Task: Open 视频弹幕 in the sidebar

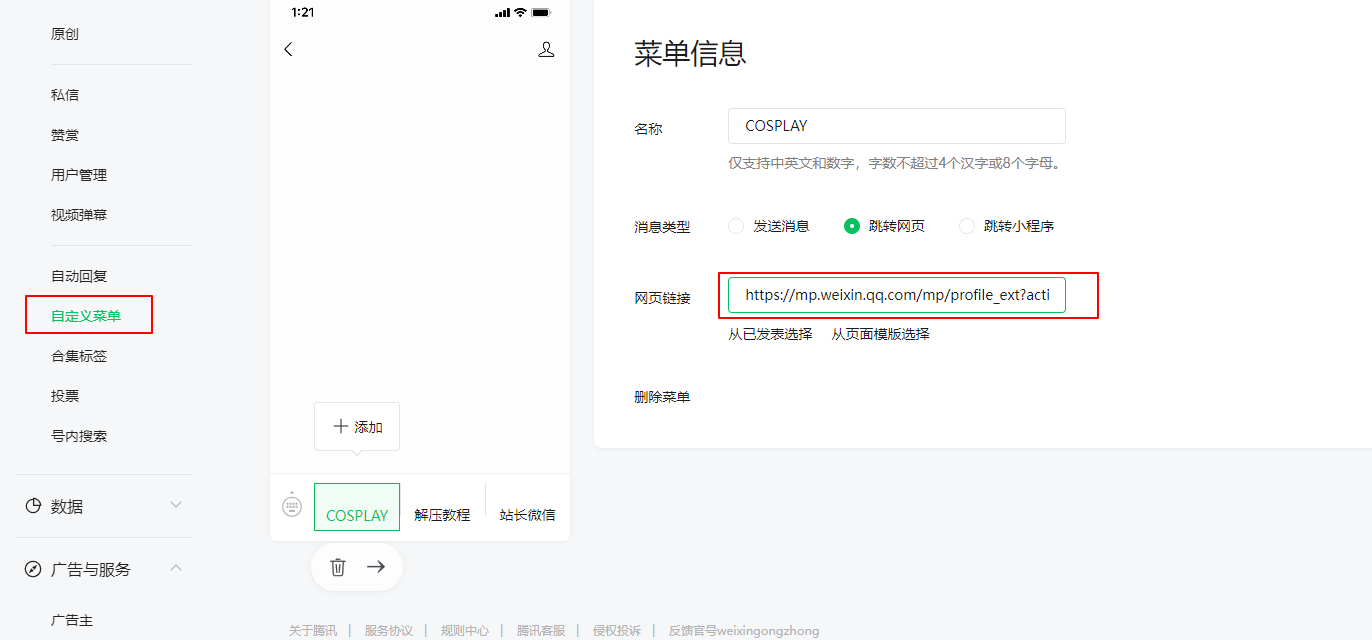Action: [x=79, y=215]
